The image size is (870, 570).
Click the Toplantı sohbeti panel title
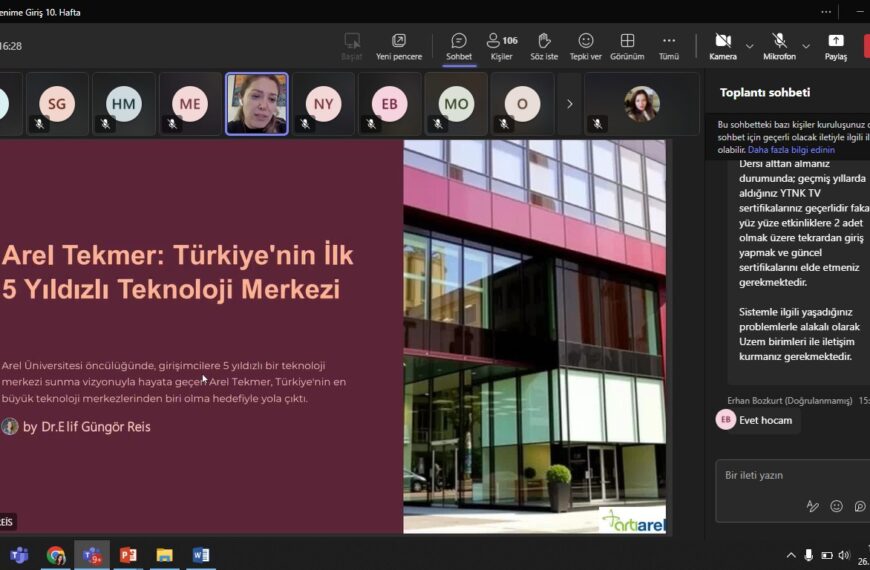[x=765, y=93]
